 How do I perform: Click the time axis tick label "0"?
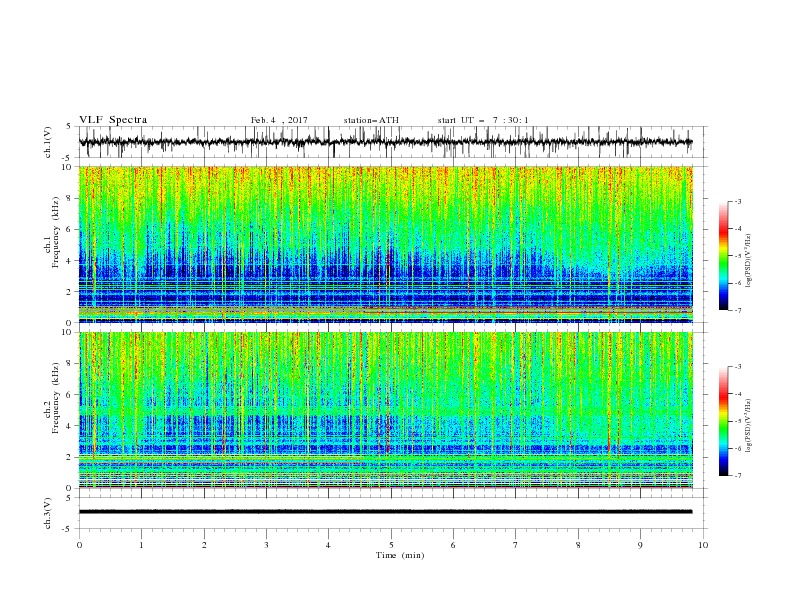pyautogui.click(x=79, y=545)
